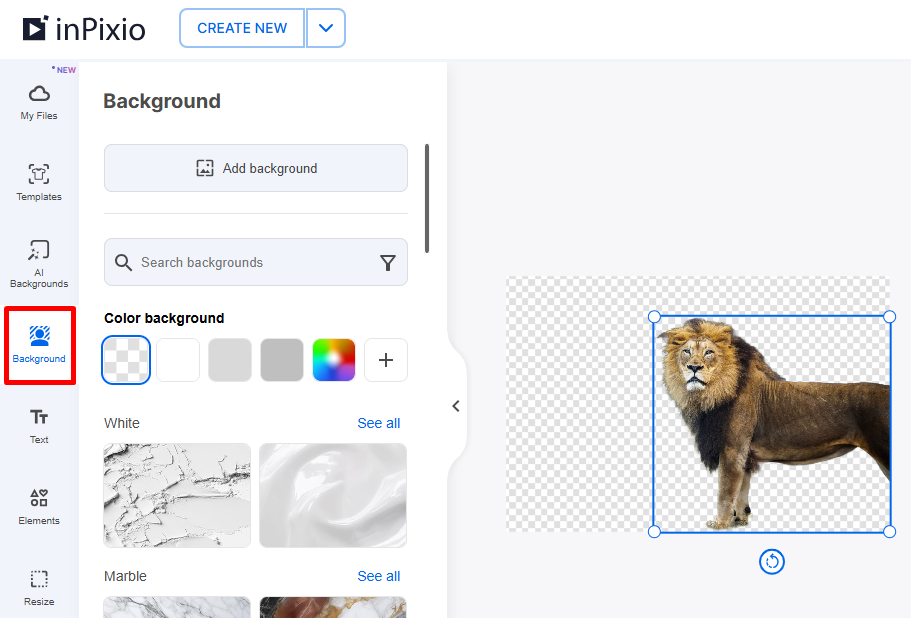See all White backgrounds
The height and width of the screenshot is (618, 911).
tap(378, 423)
